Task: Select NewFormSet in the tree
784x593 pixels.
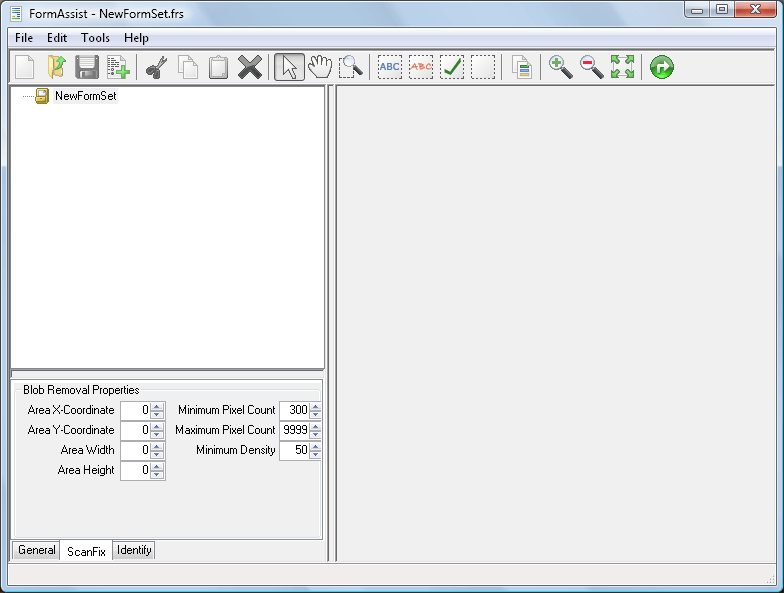Action: point(86,96)
